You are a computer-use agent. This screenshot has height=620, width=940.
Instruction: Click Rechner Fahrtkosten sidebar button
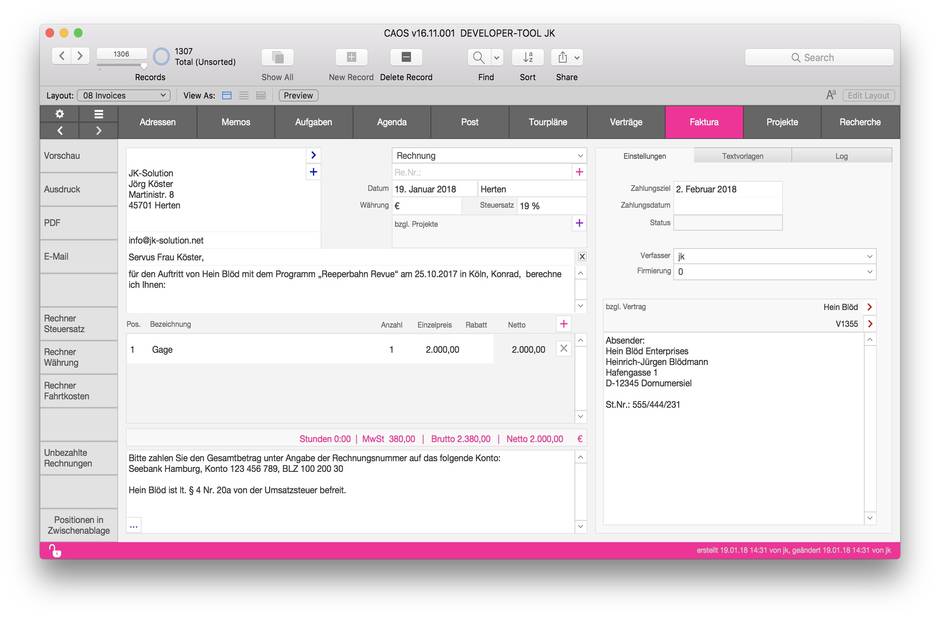[x=79, y=391]
